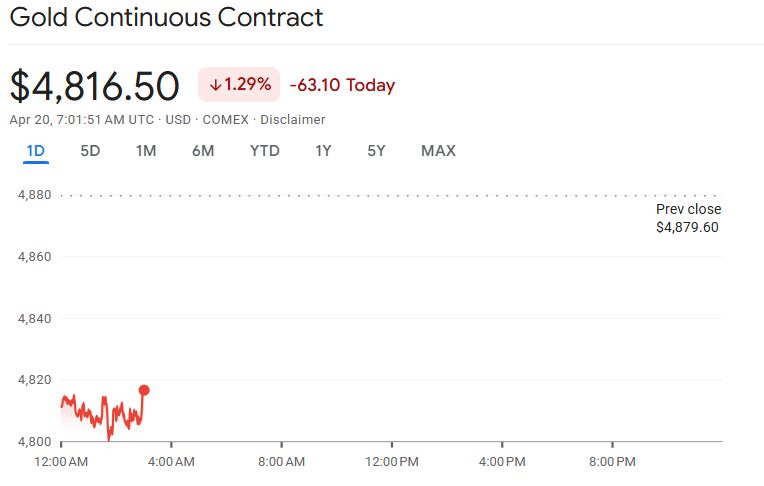This screenshot has width=764, height=486.
Task: Click the -63.10 Today change text
Action: click(342, 86)
